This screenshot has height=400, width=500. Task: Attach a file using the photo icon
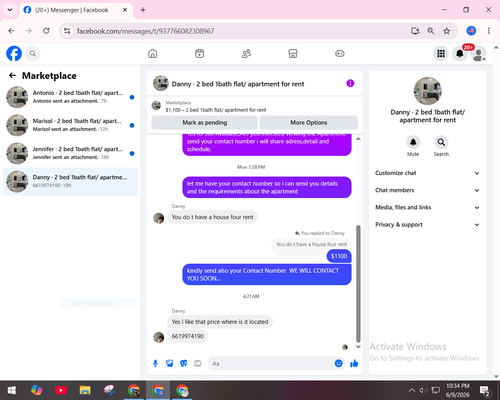pyautogui.click(x=170, y=363)
